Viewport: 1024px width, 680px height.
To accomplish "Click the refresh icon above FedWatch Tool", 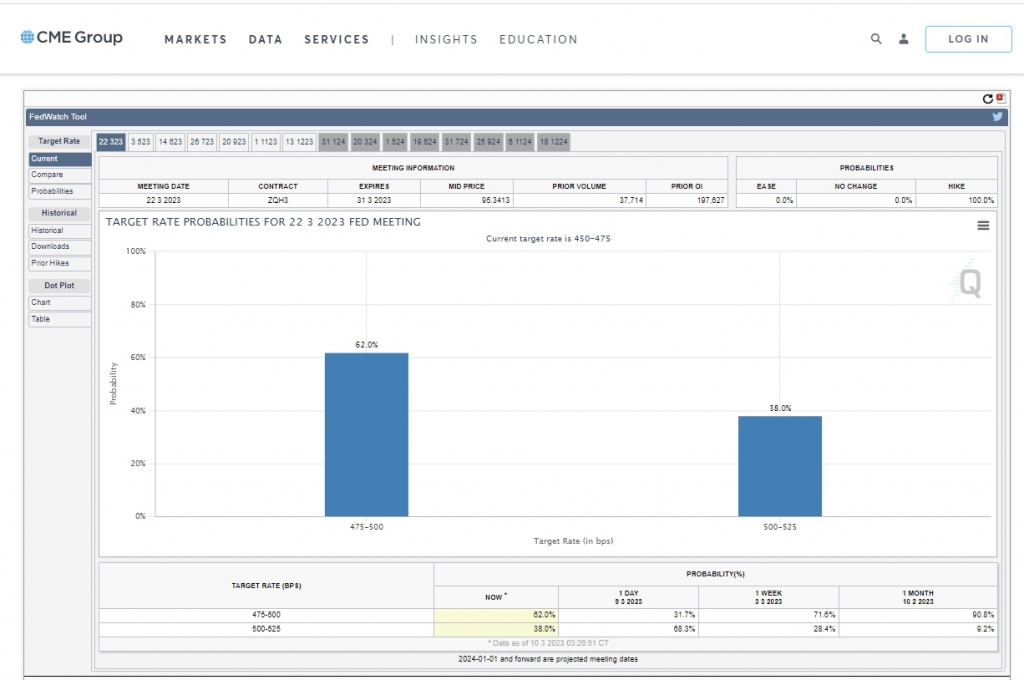I will pyautogui.click(x=987, y=99).
